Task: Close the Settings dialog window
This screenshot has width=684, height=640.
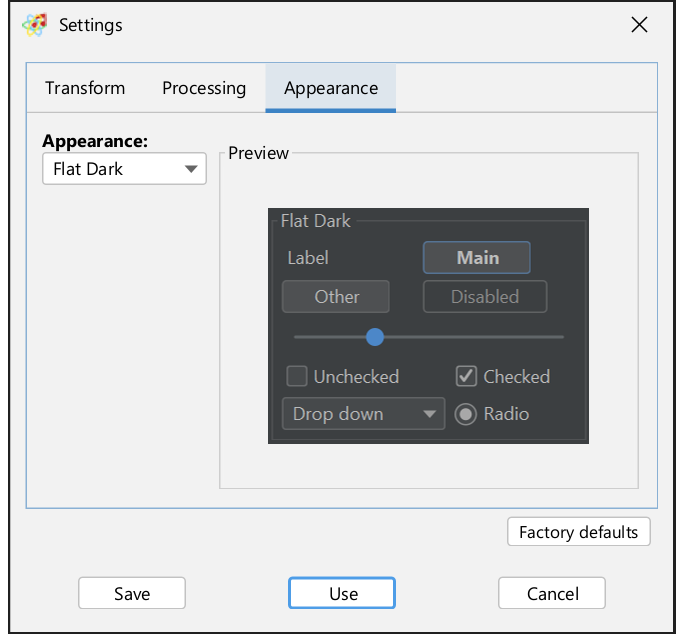Action: coord(639,25)
